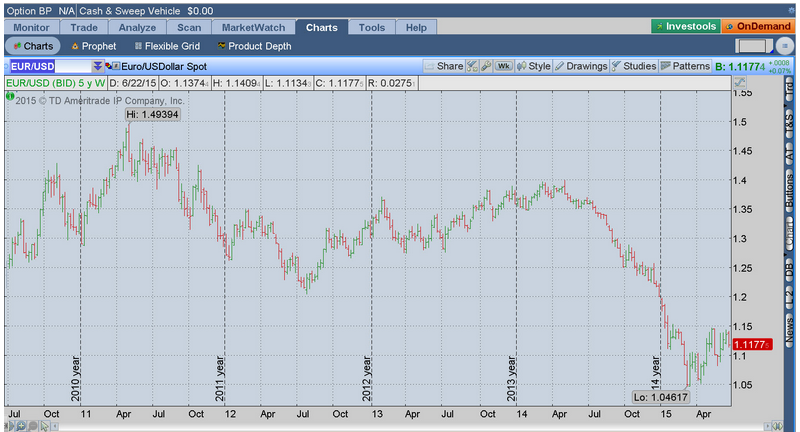Click the Hi: 1.49394 price bubble
Screen dimensions: 800x432
[153, 114]
